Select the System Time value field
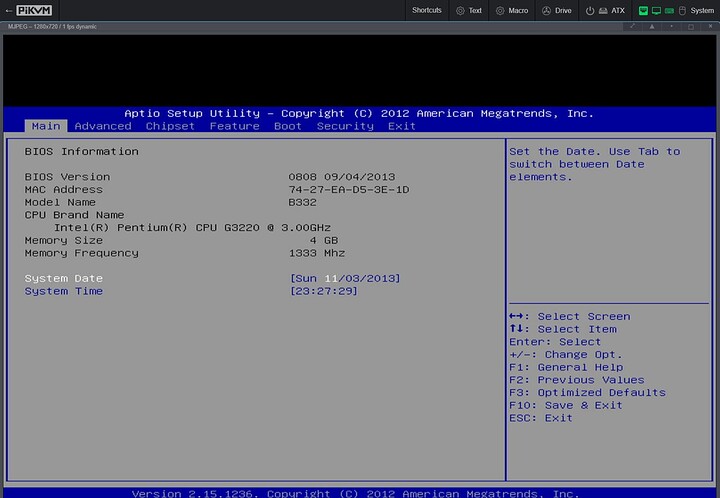720x498 pixels. (324, 291)
